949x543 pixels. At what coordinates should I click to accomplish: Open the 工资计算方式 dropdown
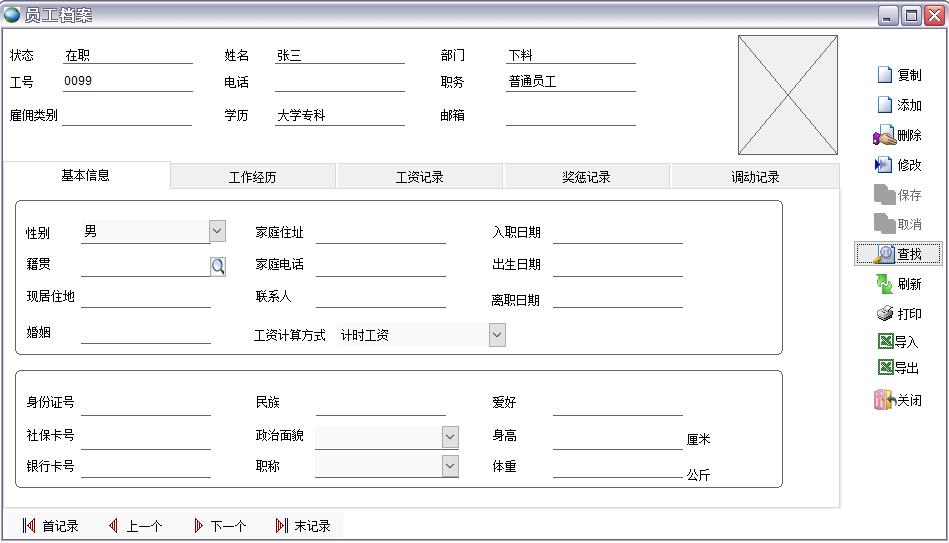click(497, 335)
